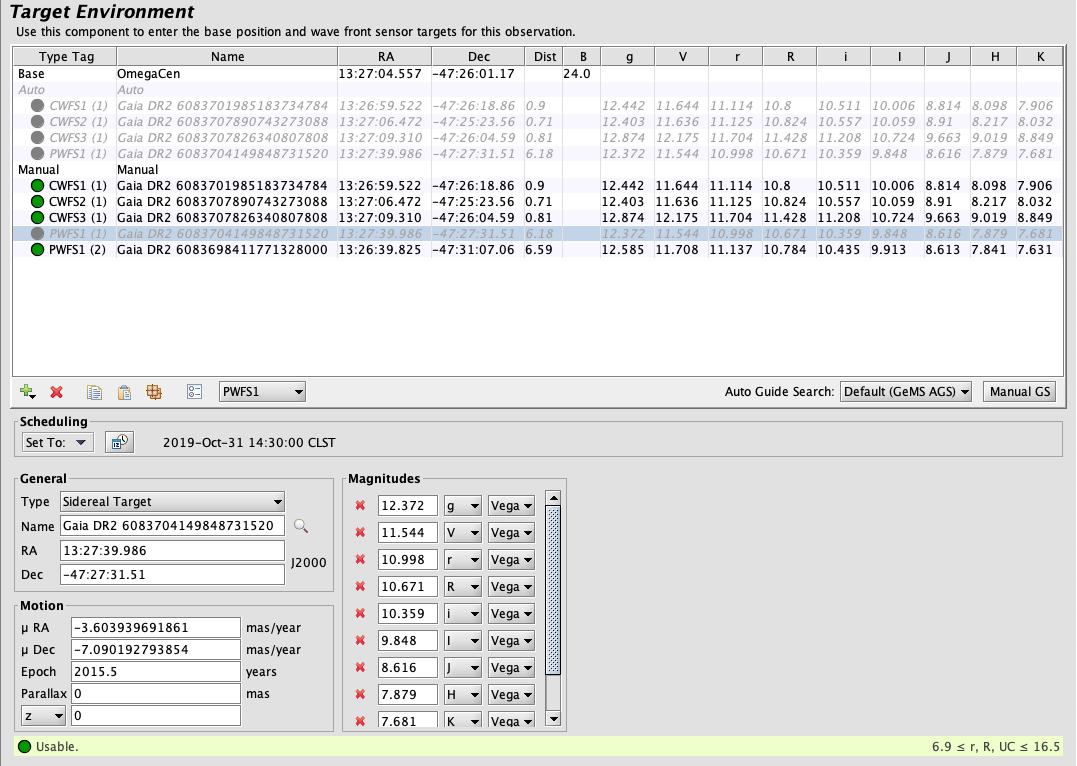Click the orange duplicate target icon

coord(154,392)
